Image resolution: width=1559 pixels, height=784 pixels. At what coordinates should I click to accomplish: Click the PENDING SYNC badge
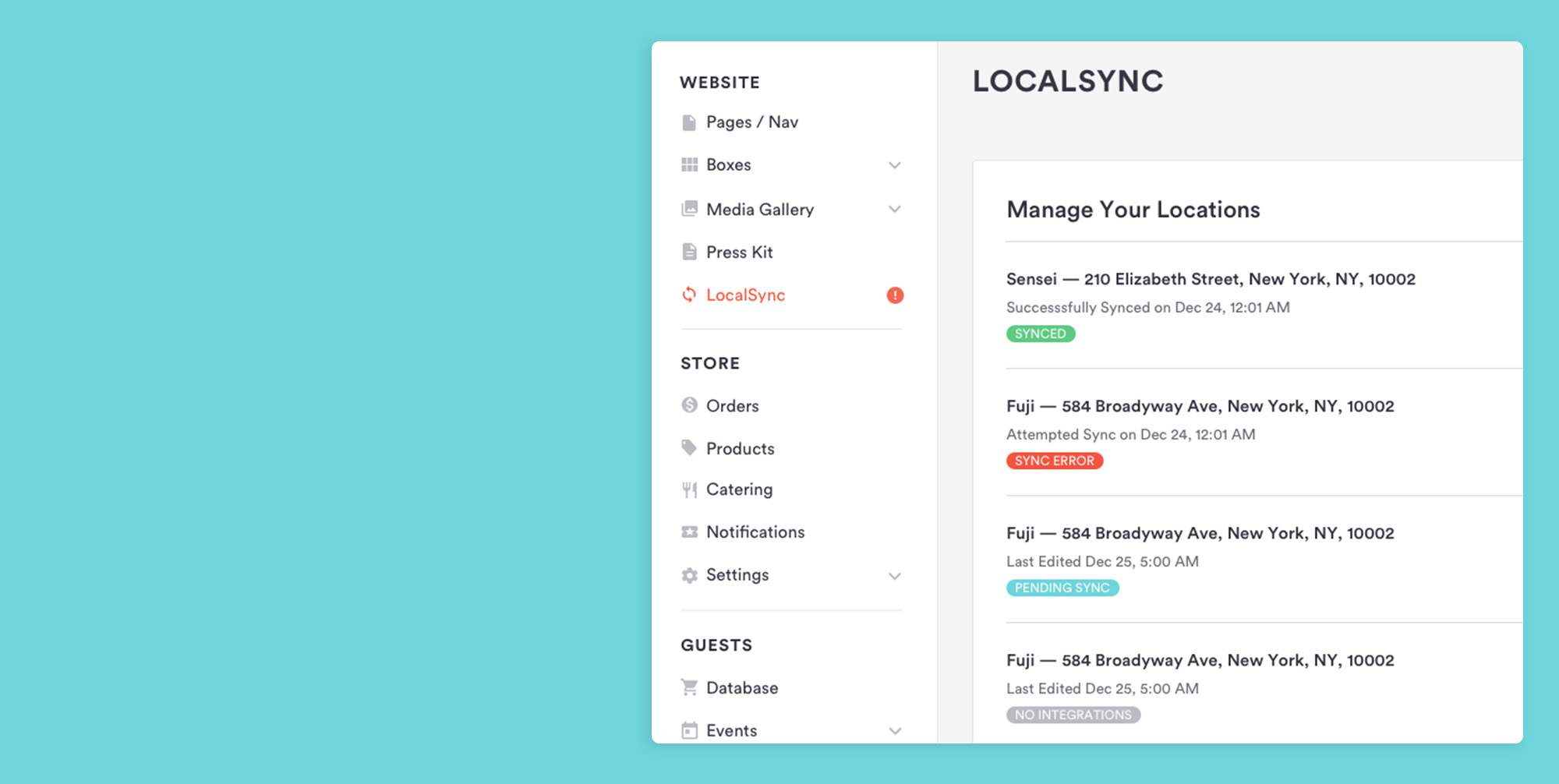(x=1062, y=588)
